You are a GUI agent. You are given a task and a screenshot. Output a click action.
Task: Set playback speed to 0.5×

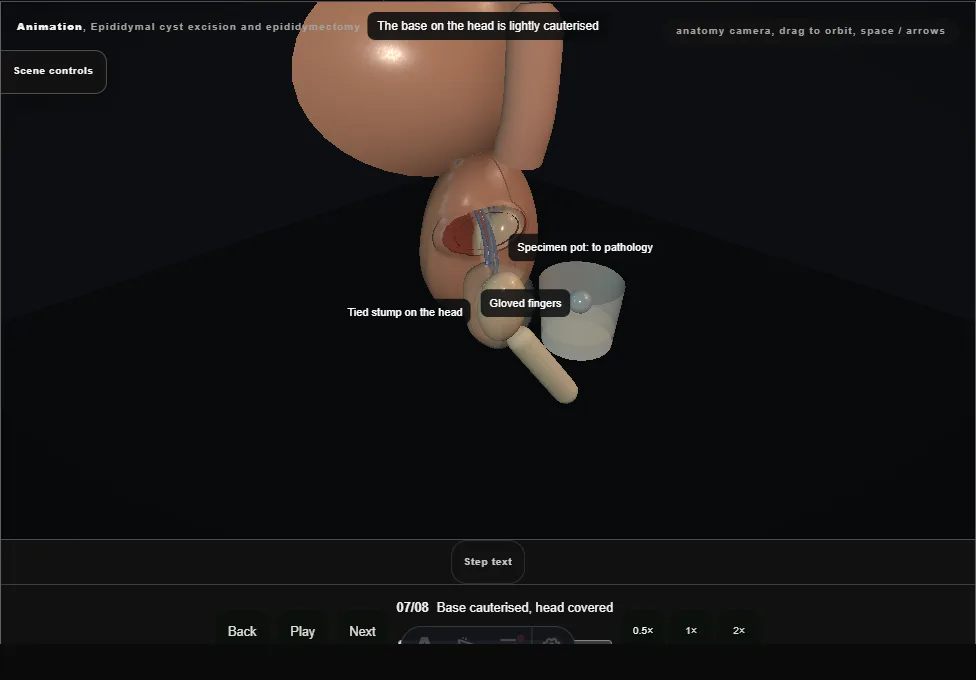click(x=643, y=631)
